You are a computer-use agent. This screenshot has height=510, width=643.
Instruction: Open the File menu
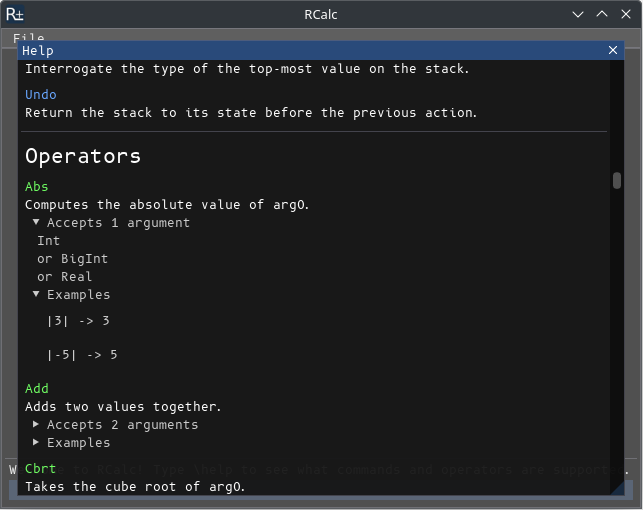tap(28, 38)
